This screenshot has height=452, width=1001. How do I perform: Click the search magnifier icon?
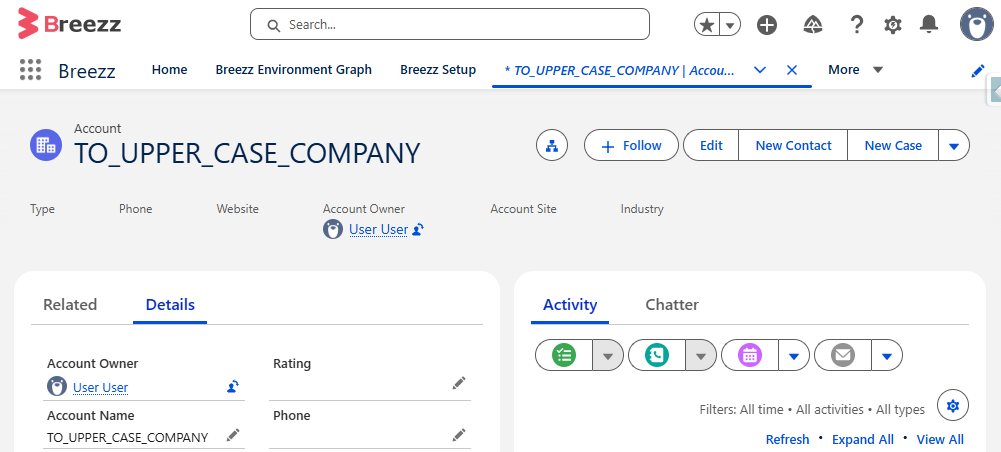(274, 26)
